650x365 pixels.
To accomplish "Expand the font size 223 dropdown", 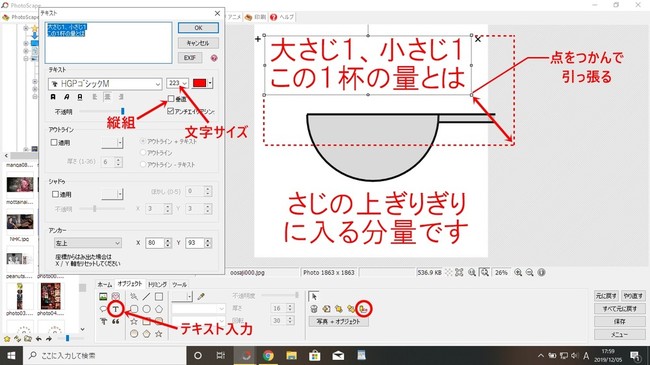I will (177, 83).
